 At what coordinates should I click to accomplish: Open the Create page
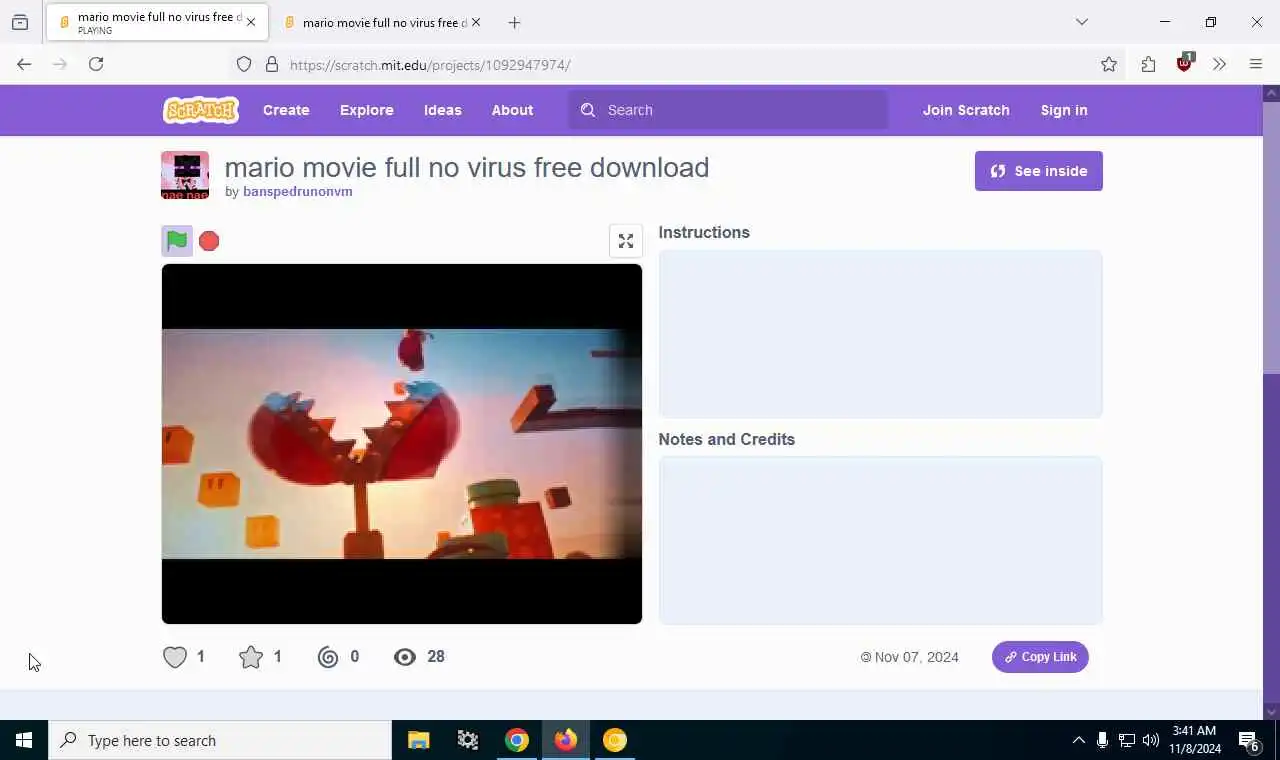pos(286,110)
